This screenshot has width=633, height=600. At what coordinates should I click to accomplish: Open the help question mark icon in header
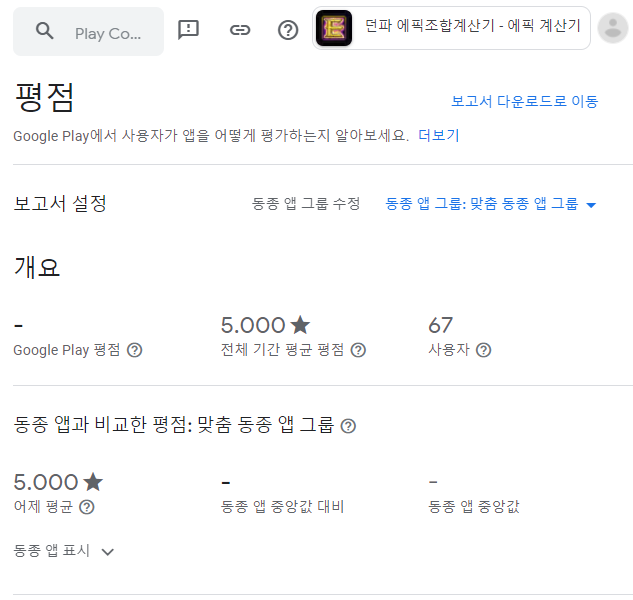pyautogui.click(x=288, y=30)
